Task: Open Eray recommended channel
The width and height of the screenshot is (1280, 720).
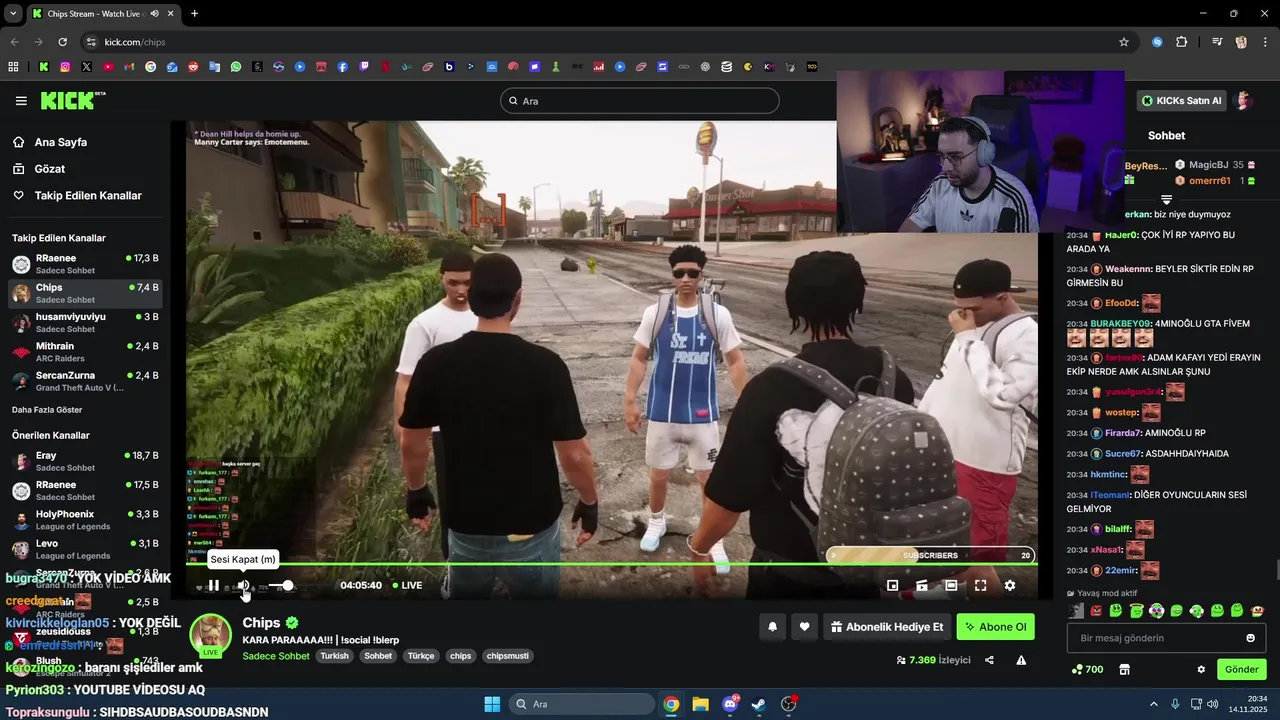Action: pos(85,461)
